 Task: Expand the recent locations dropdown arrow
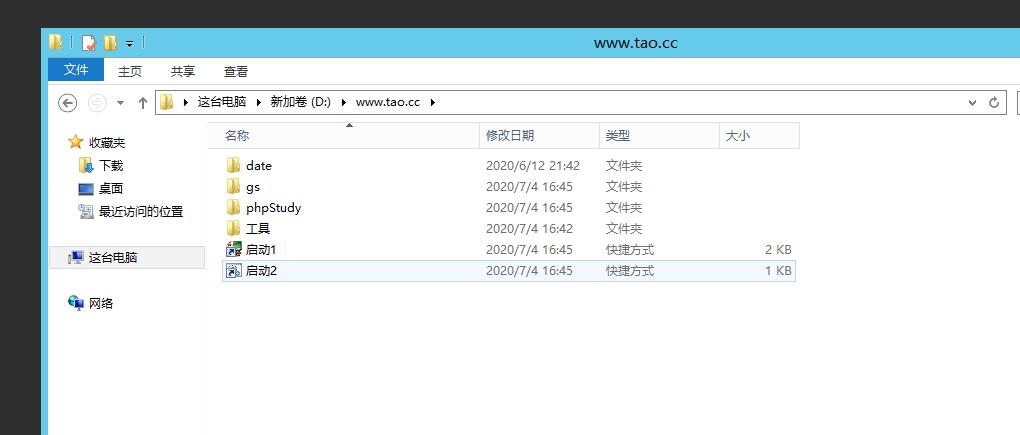click(x=121, y=102)
